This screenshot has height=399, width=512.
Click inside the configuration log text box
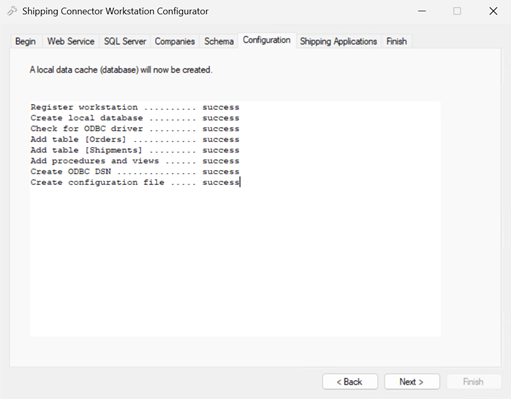point(235,219)
